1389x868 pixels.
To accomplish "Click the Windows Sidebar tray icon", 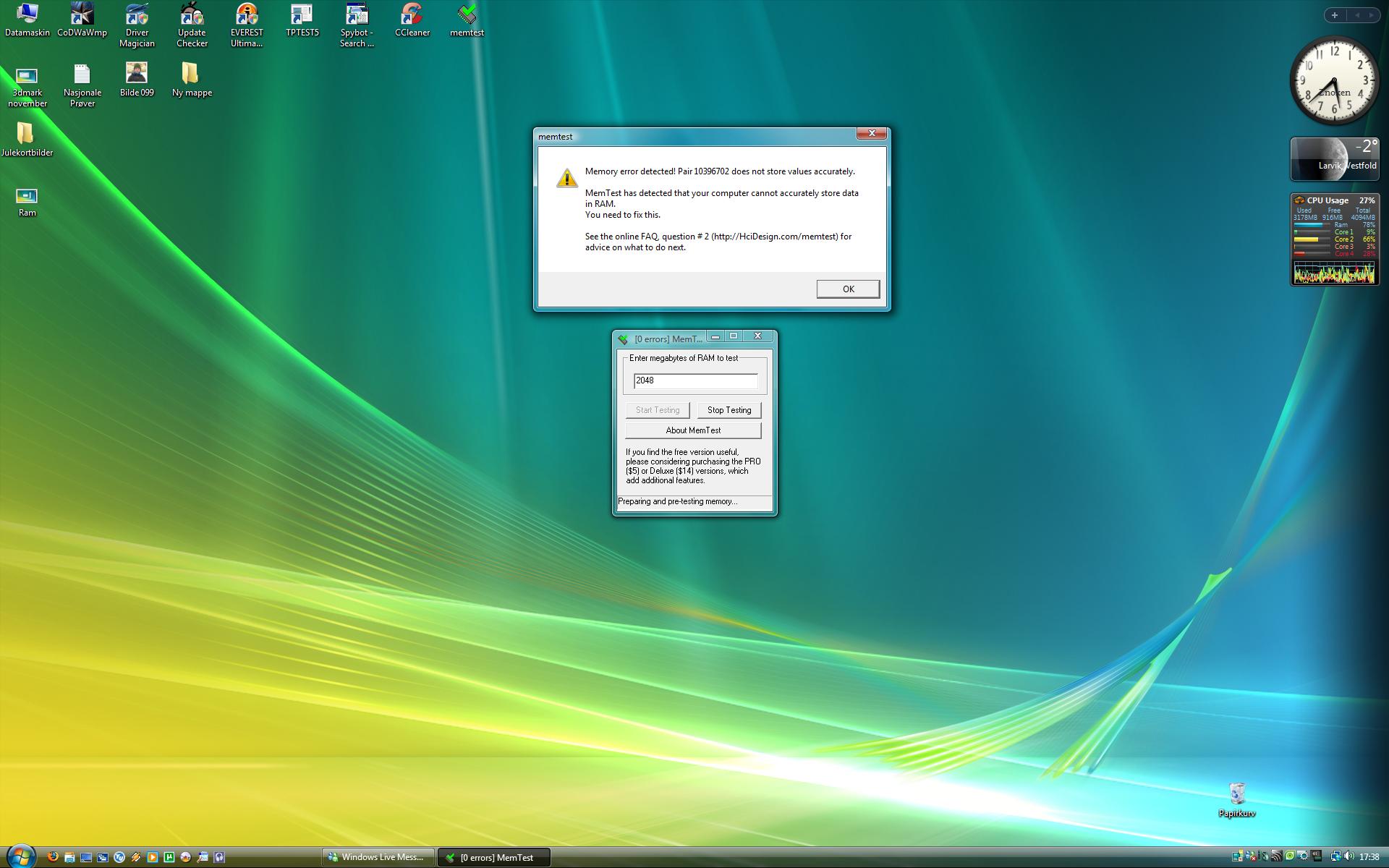I will click(1237, 856).
